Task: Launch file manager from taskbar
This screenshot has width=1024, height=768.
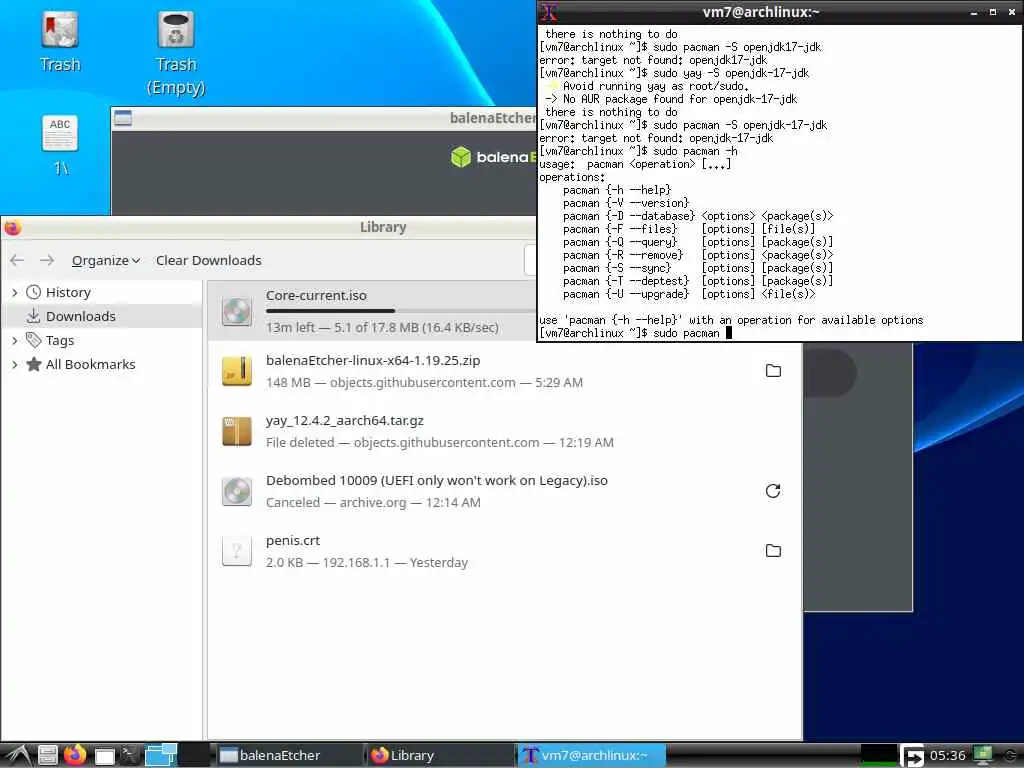Action: (47, 756)
